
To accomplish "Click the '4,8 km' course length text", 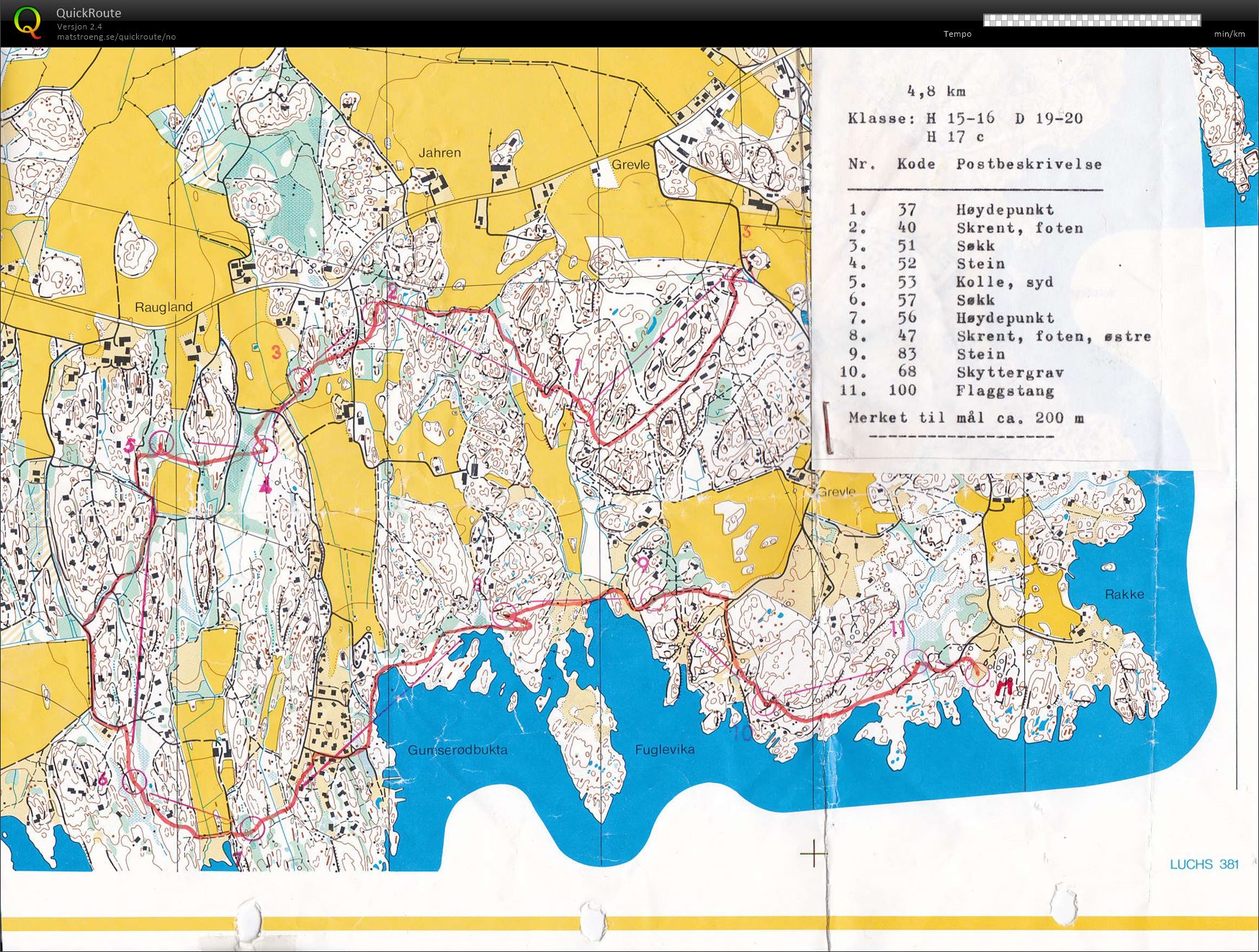I will tap(936, 91).
